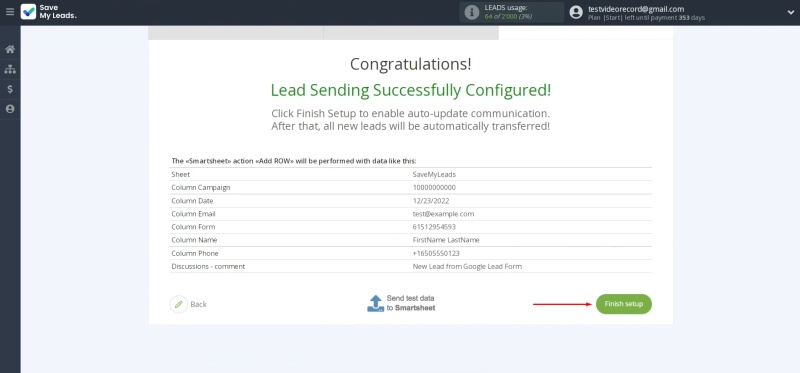Screen dimensions: 800x373
Task: Click the 12/23/2022 date value
Action: [431, 201]
